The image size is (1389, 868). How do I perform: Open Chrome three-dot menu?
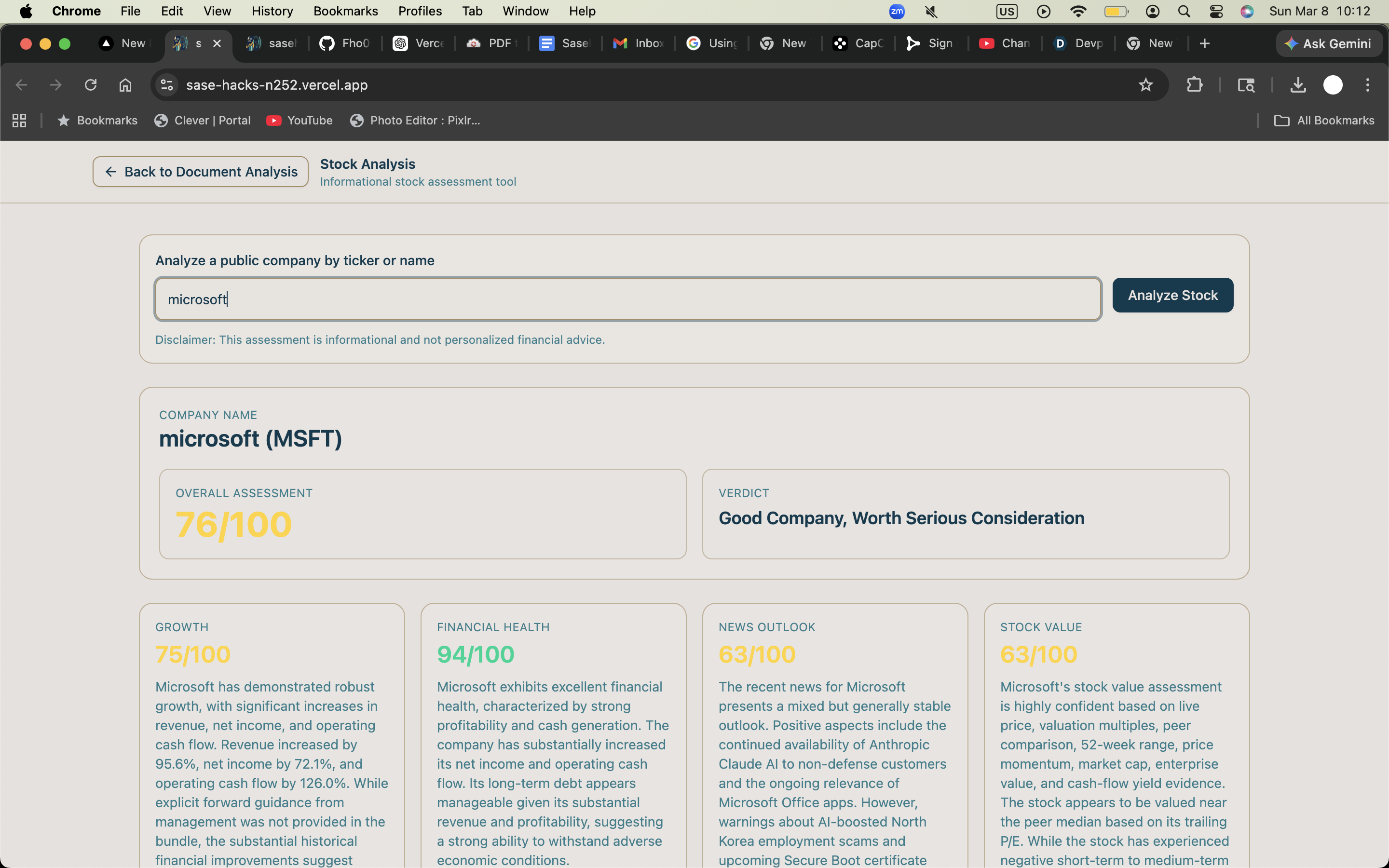pyautogui.click(x=1368, y=85)
